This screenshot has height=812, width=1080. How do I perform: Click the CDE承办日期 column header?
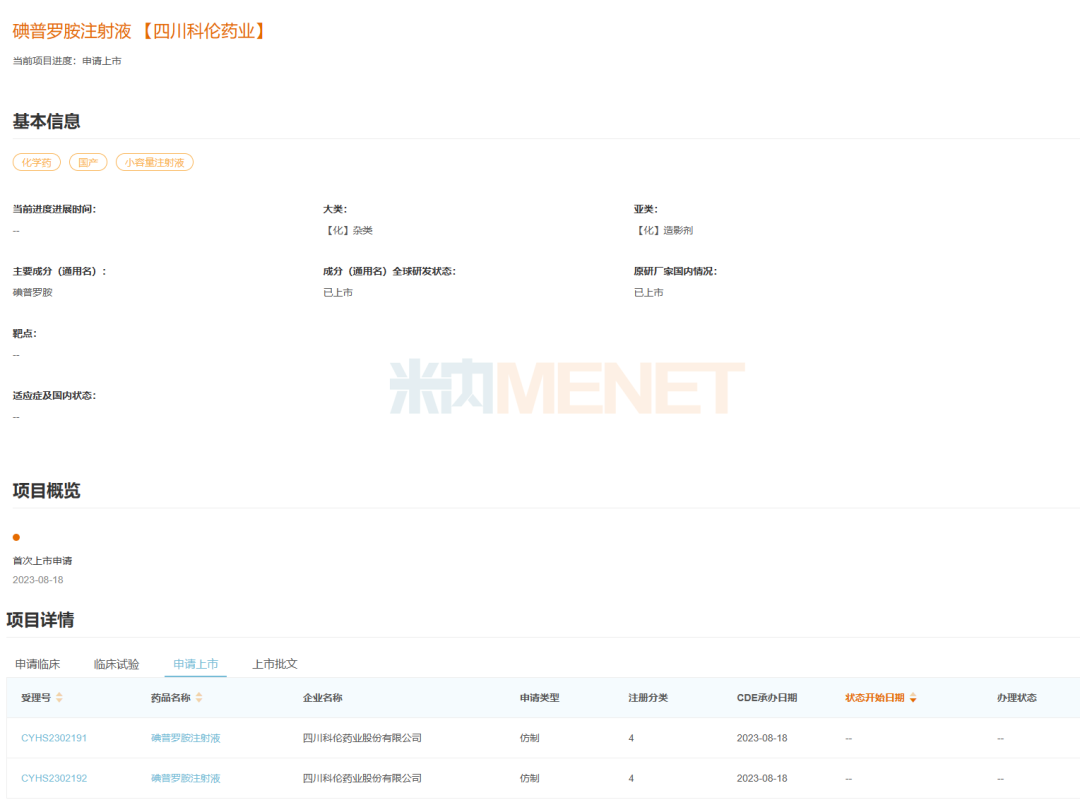767,698
